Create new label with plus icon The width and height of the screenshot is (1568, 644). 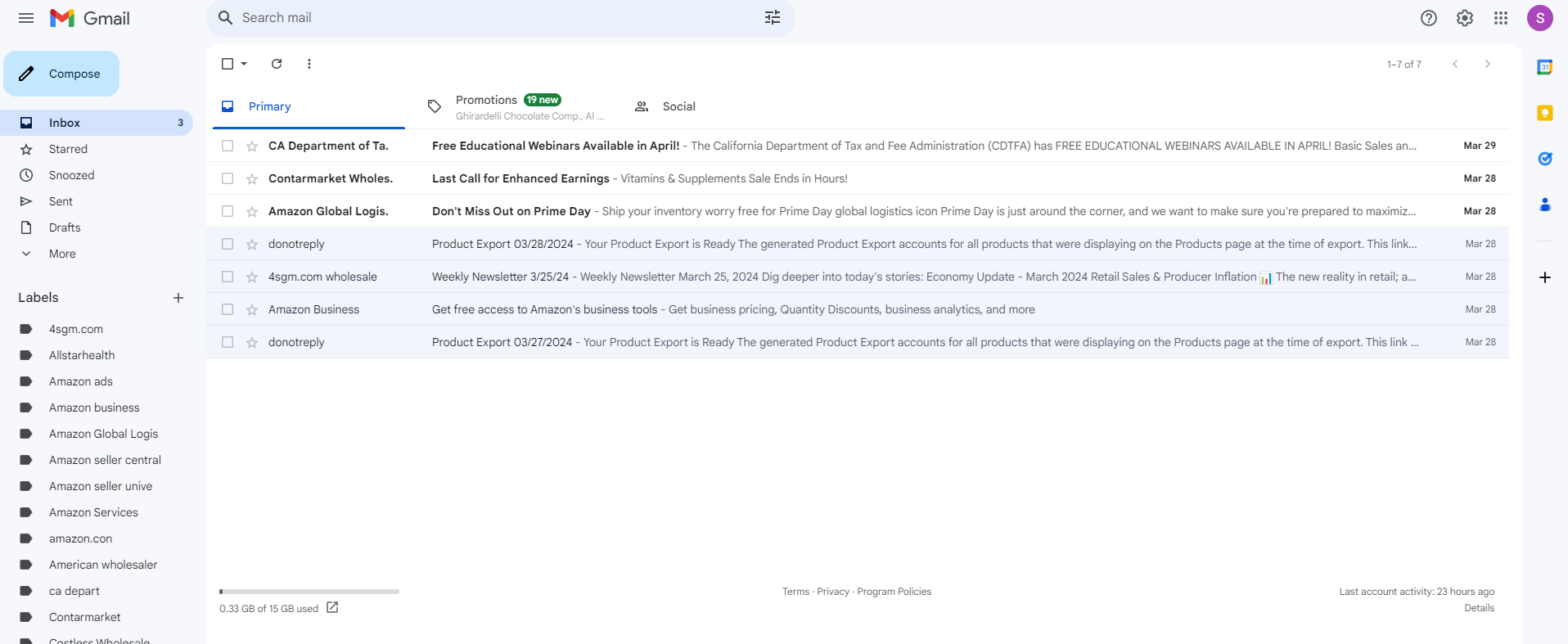tap(178, 298)
